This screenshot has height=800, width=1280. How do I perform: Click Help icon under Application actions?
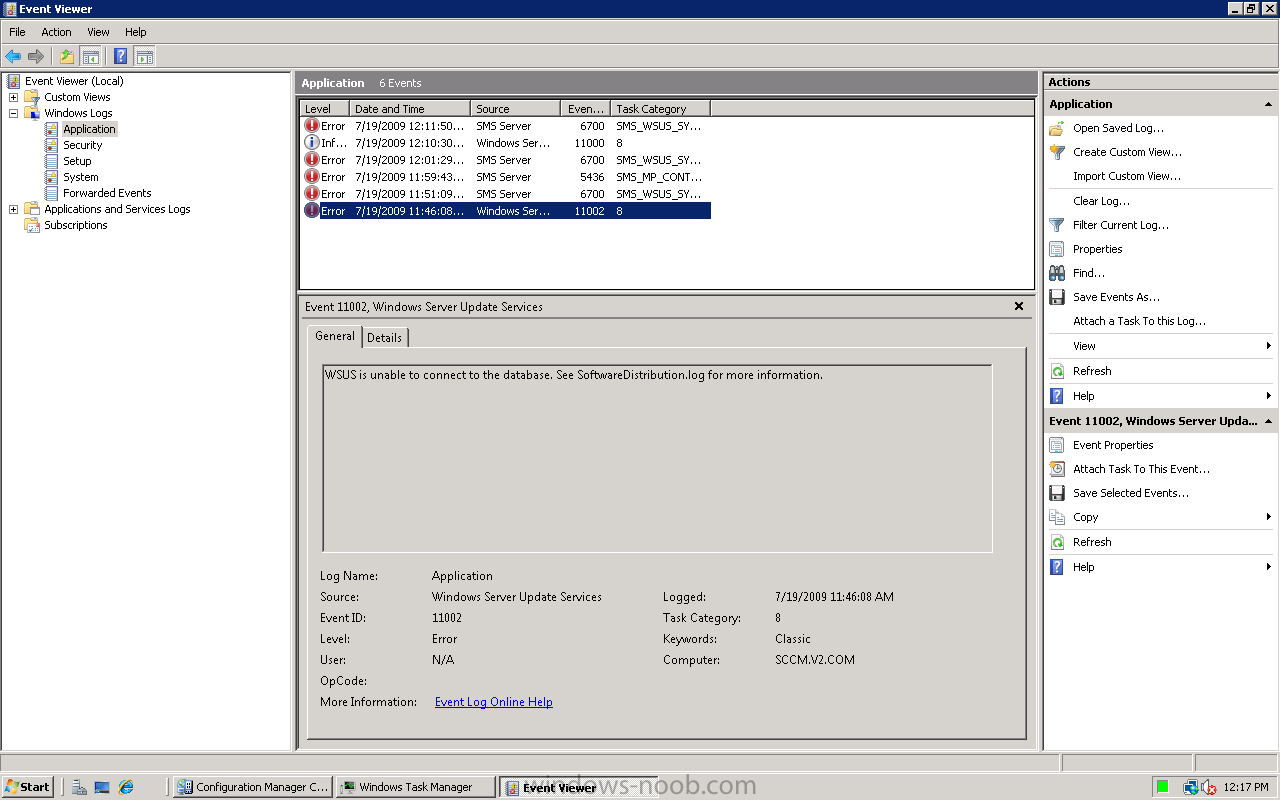[x=1057, y=396]
